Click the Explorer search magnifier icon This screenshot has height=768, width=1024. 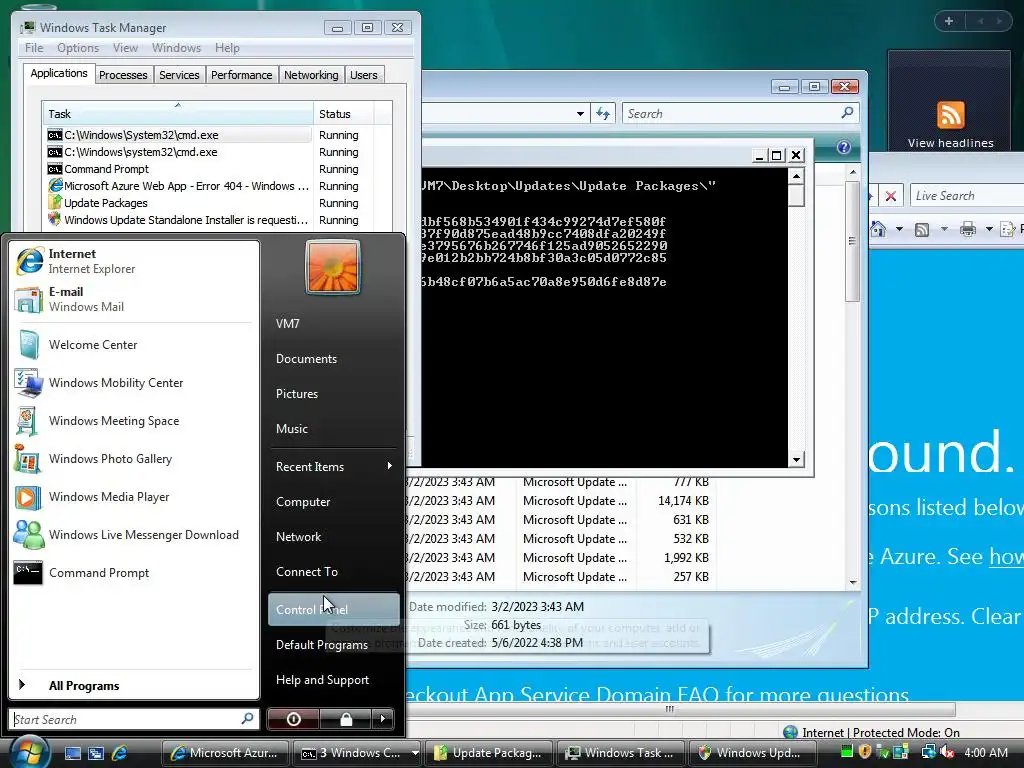[847, 113]
